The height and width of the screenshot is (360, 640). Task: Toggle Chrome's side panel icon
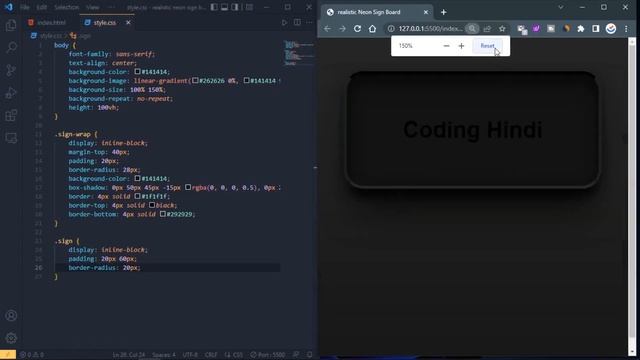596,29
